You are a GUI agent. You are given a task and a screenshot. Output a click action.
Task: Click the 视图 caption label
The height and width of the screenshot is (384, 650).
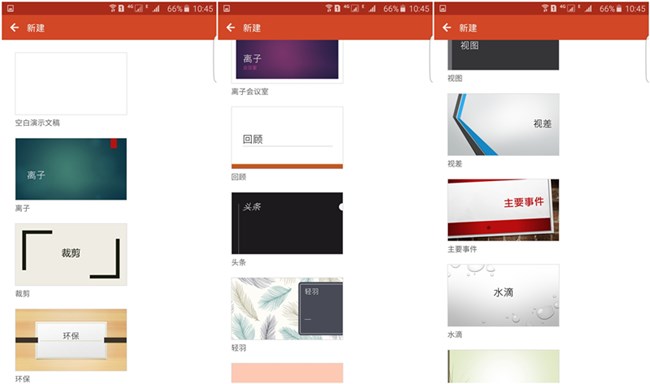(x=455, y=78)
